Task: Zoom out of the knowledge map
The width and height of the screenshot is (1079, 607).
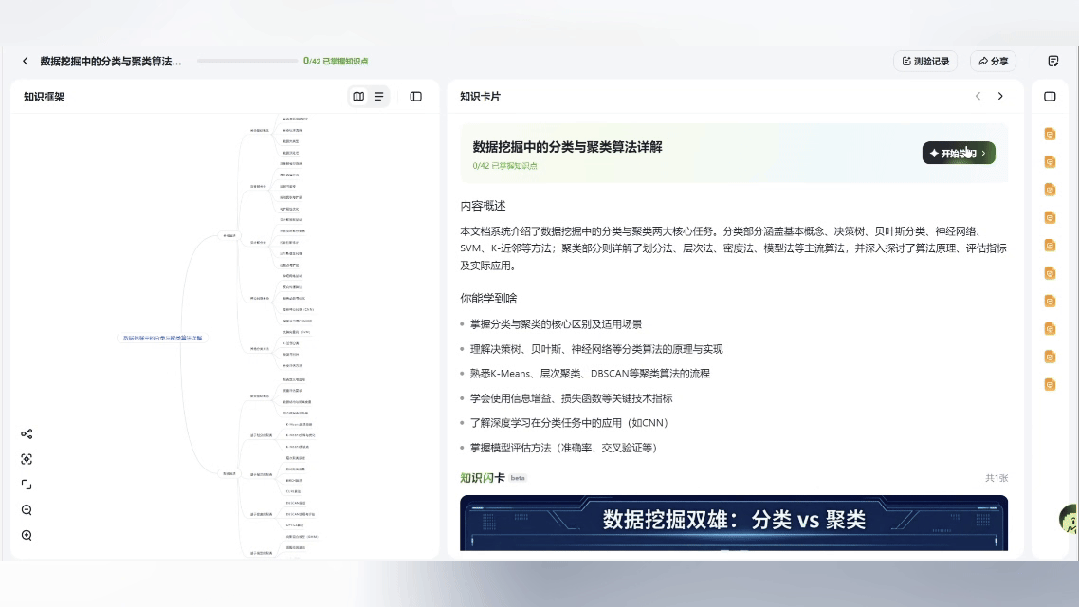Action: click(26, 510)
